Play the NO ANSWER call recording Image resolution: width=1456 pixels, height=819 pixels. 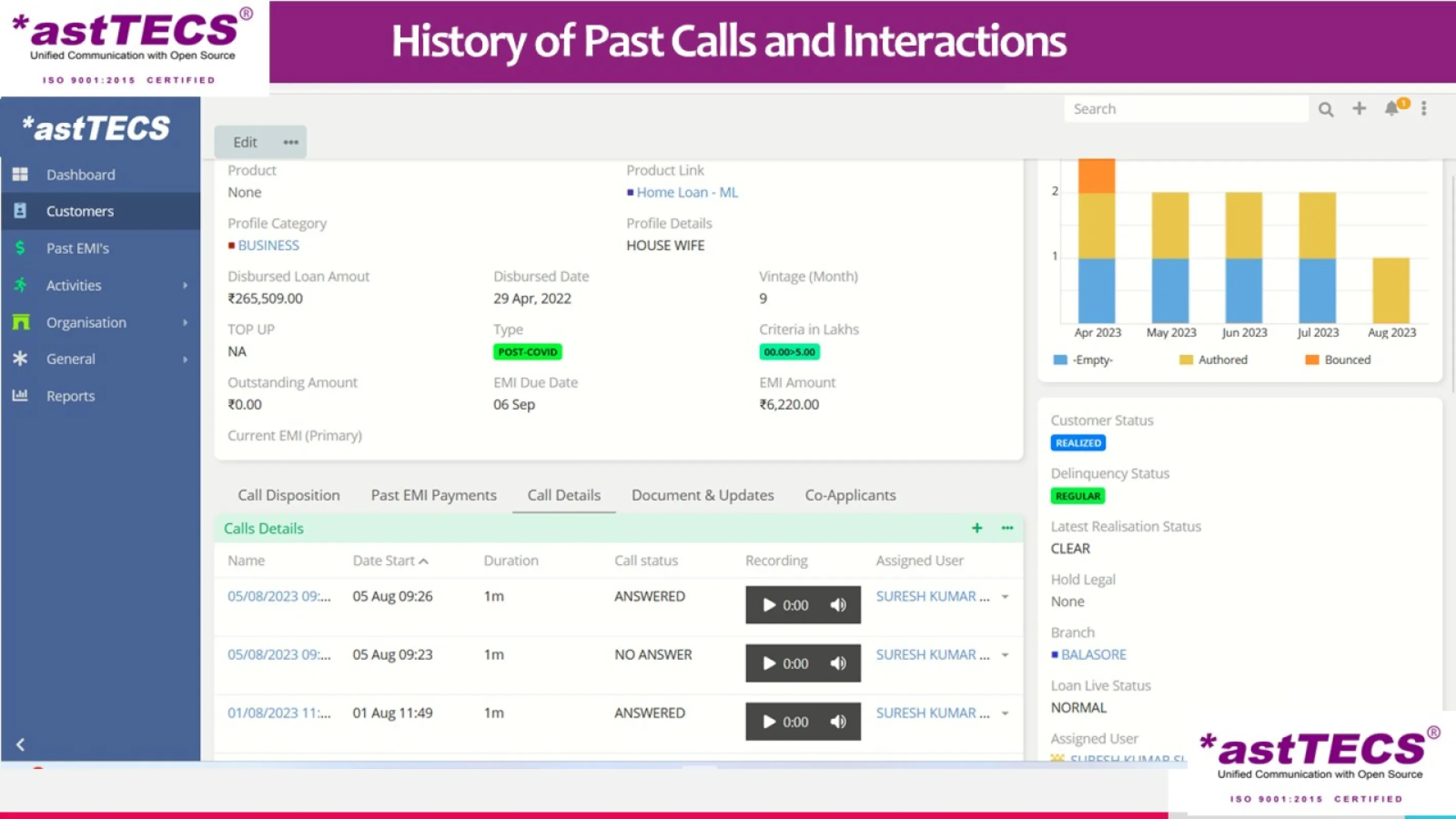pos(768,663)
